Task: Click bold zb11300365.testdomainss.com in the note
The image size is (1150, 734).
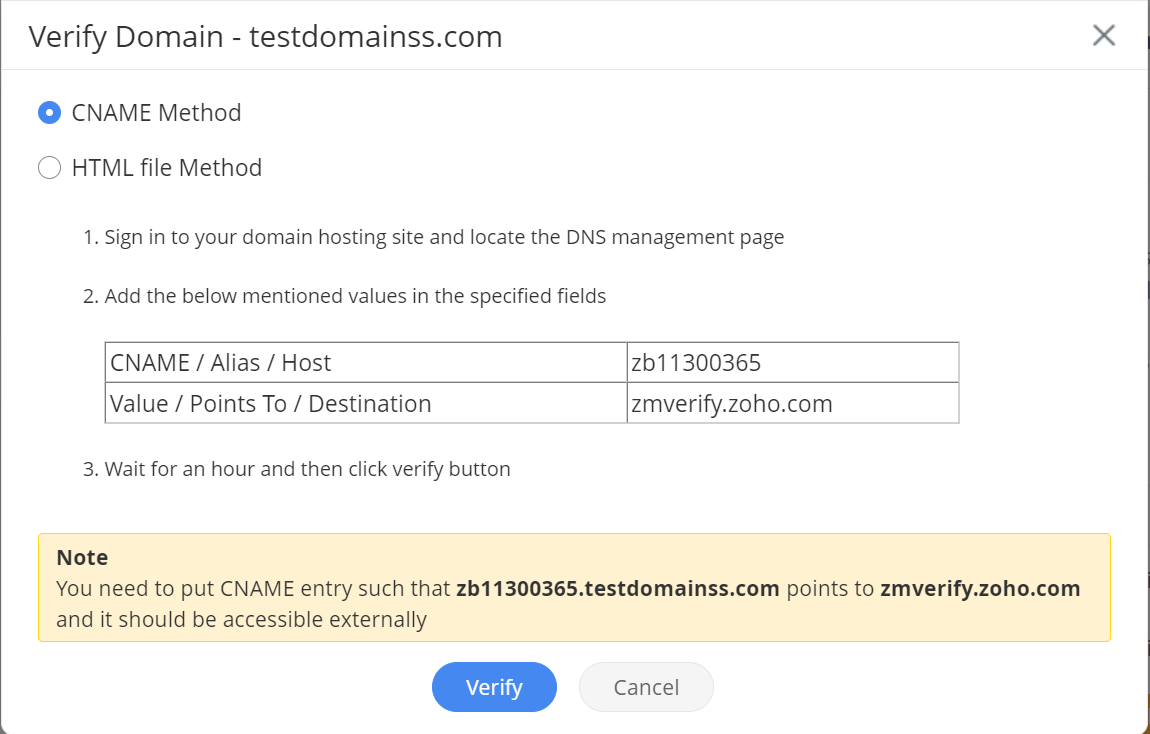Action: pos(617,588)
